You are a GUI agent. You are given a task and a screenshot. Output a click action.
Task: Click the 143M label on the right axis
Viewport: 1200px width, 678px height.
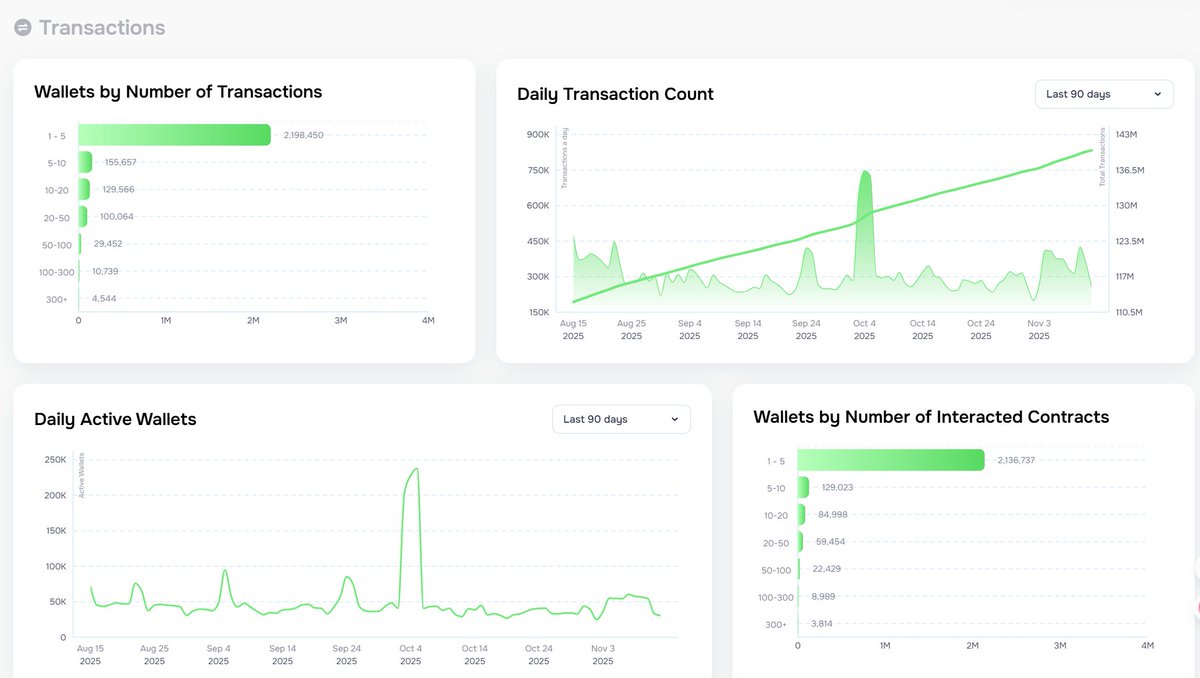(1128, 134)
